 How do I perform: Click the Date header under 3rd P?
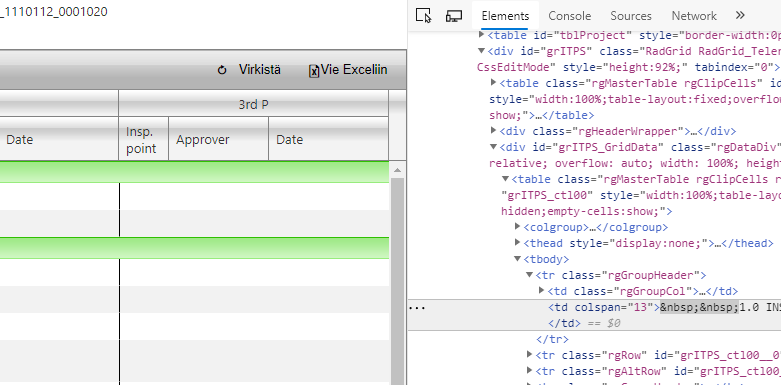click(328, 139)
